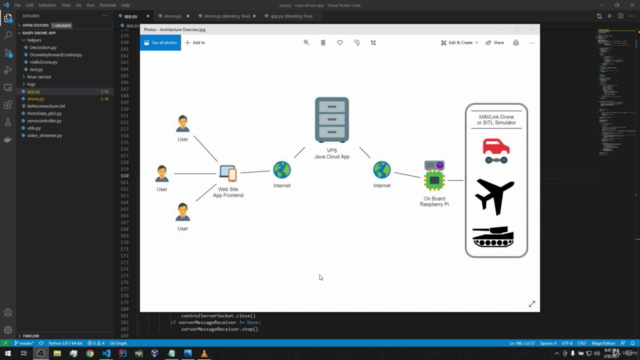Viewport: 640px width, 360px height.
Task: Open the Search view in activity bar
Action: point(8,36)
